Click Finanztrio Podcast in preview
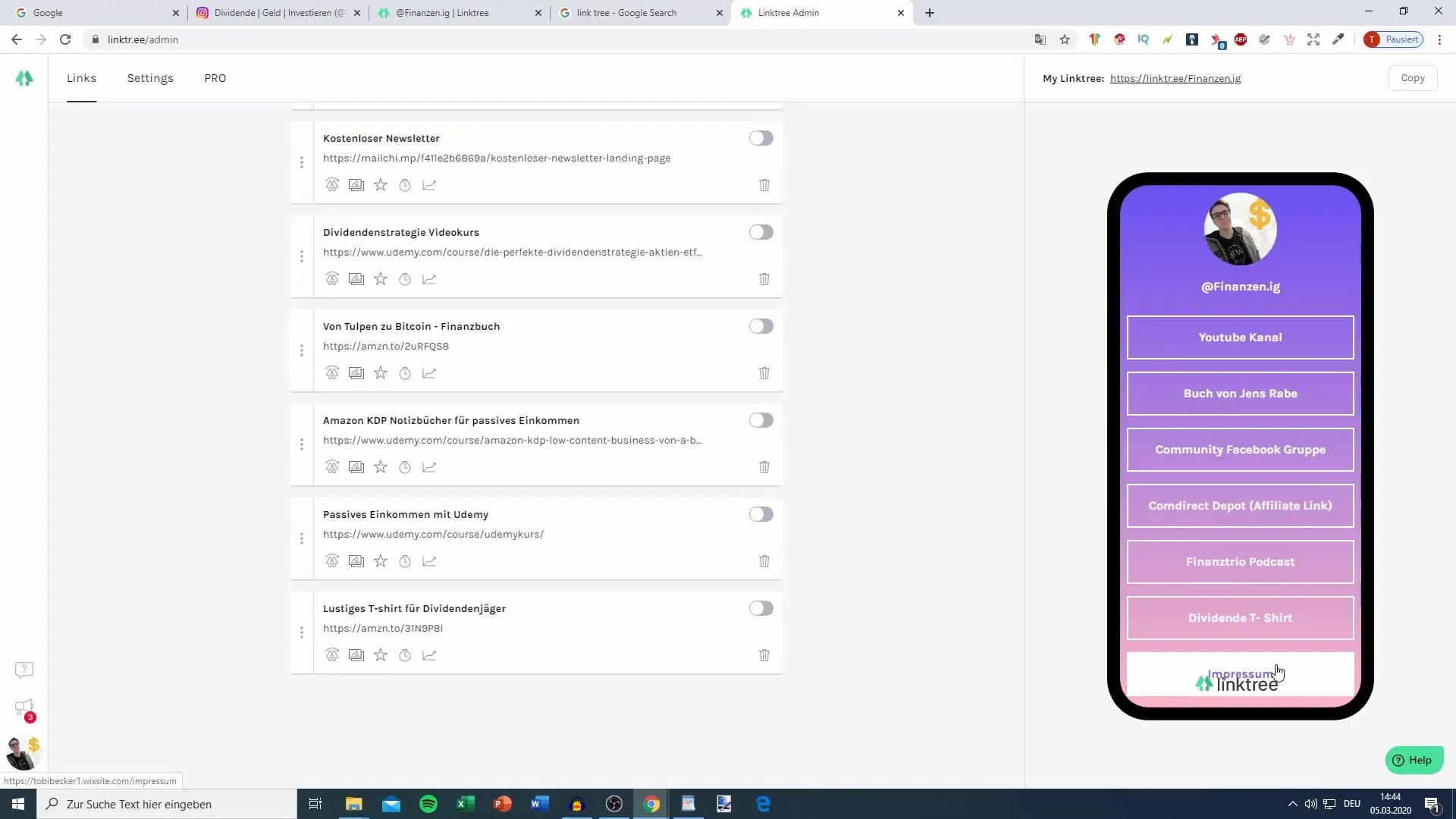 click(1240, 562)
